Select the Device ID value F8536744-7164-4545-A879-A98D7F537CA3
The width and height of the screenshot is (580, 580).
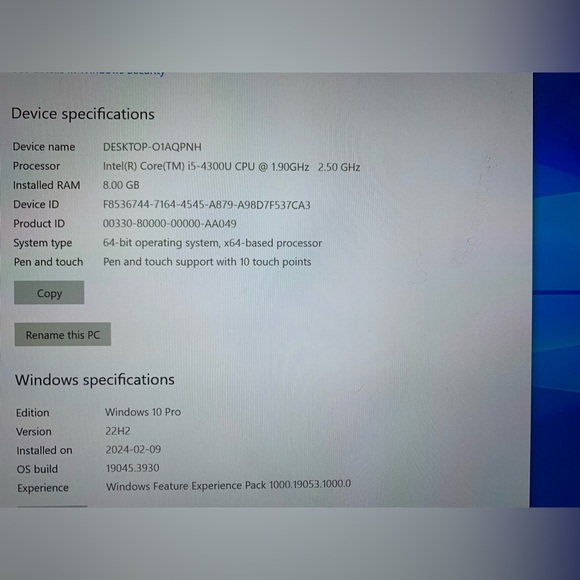(x=206, y=205)
